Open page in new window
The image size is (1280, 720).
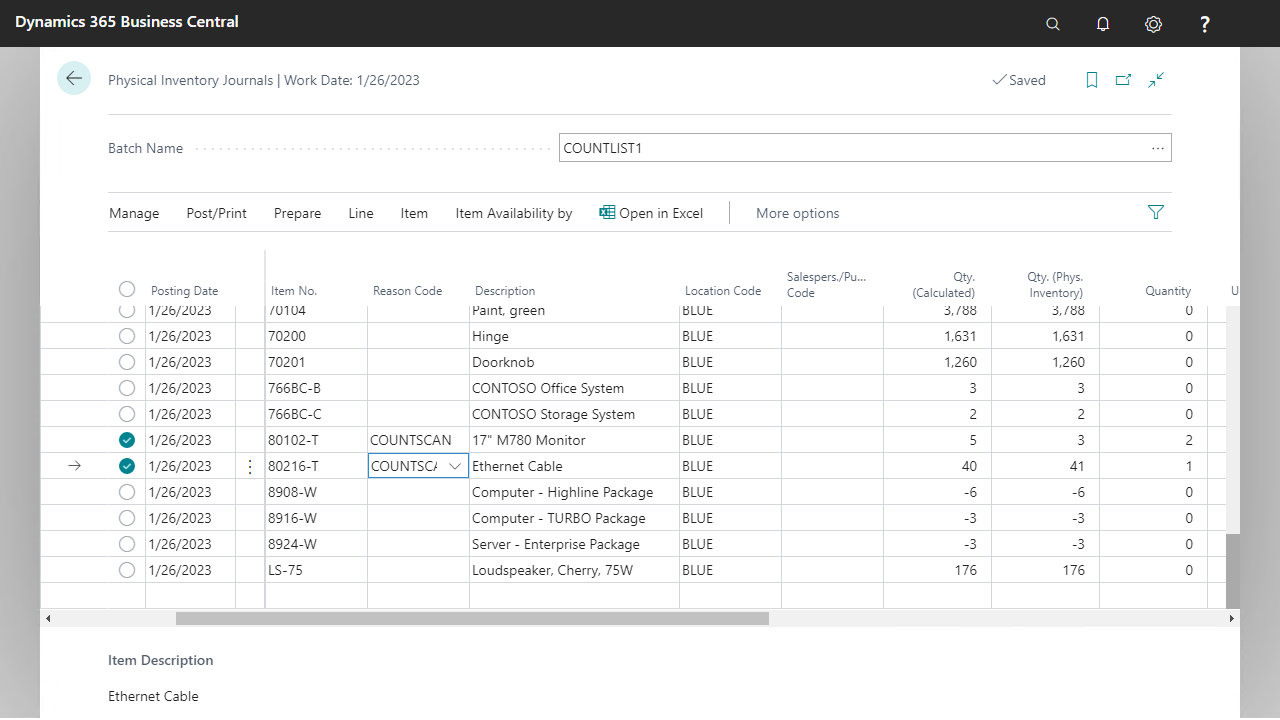click(x=1124, y=80)
